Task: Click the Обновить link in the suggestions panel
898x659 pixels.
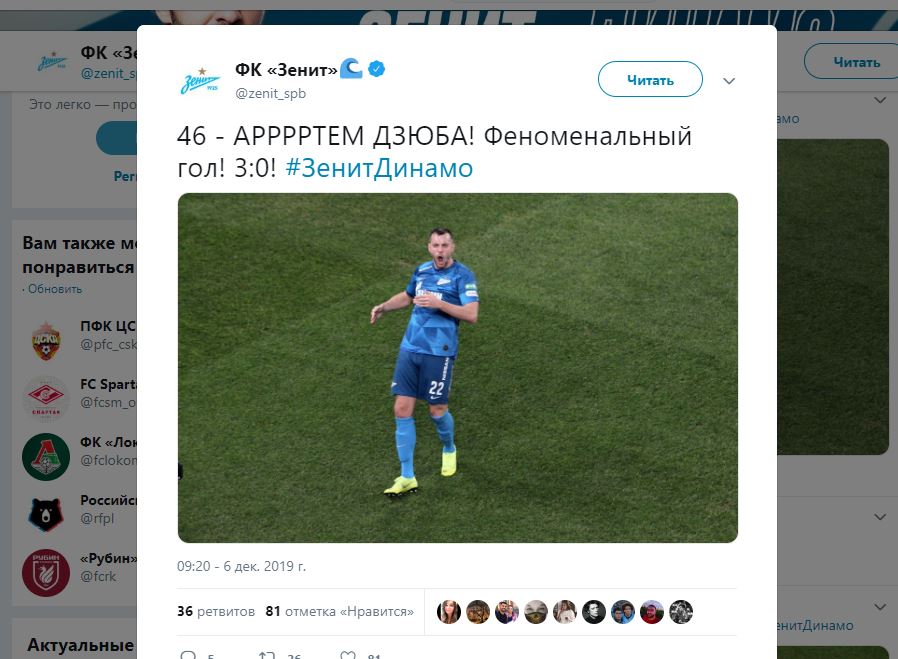Action: (x=55, y=289)
